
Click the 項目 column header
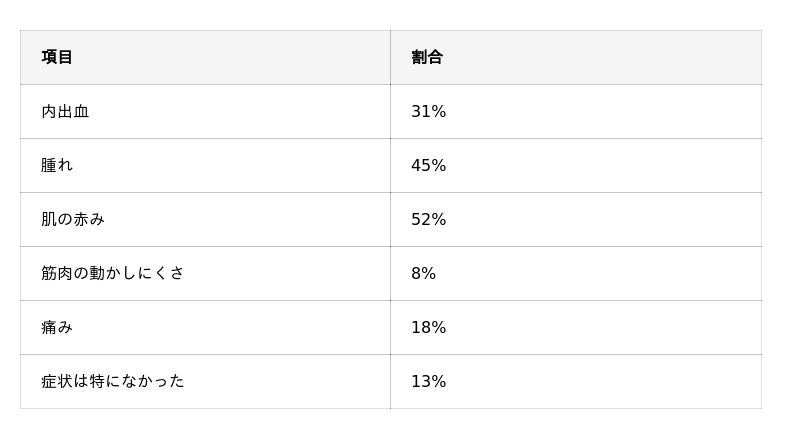coord(57,57)
